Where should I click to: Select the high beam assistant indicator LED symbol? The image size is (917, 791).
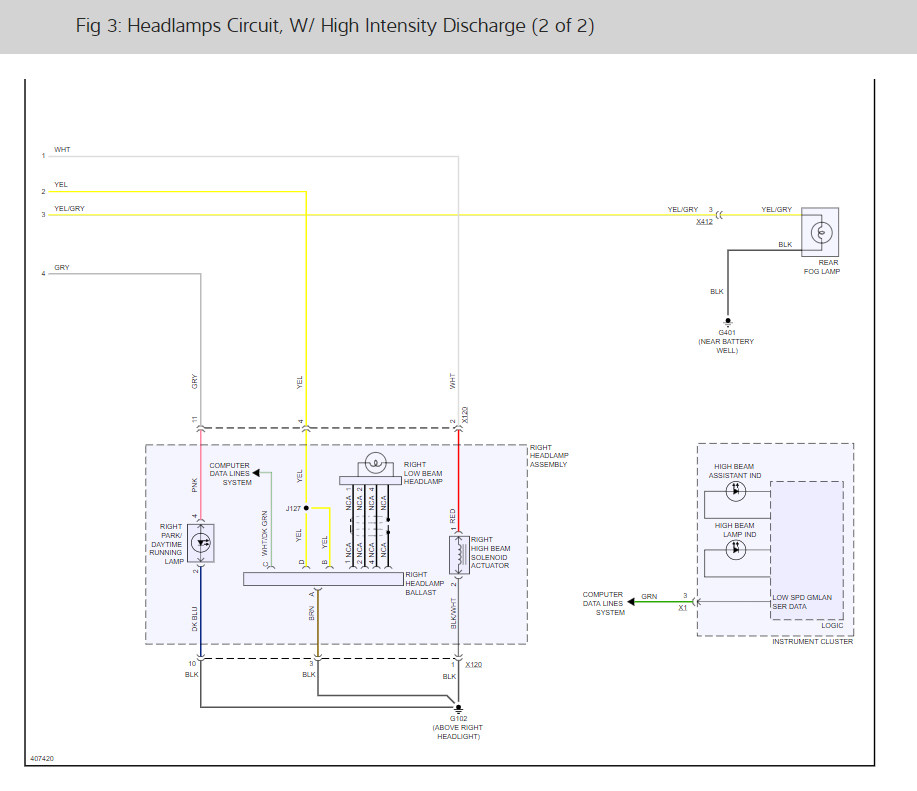pos(736,491)
